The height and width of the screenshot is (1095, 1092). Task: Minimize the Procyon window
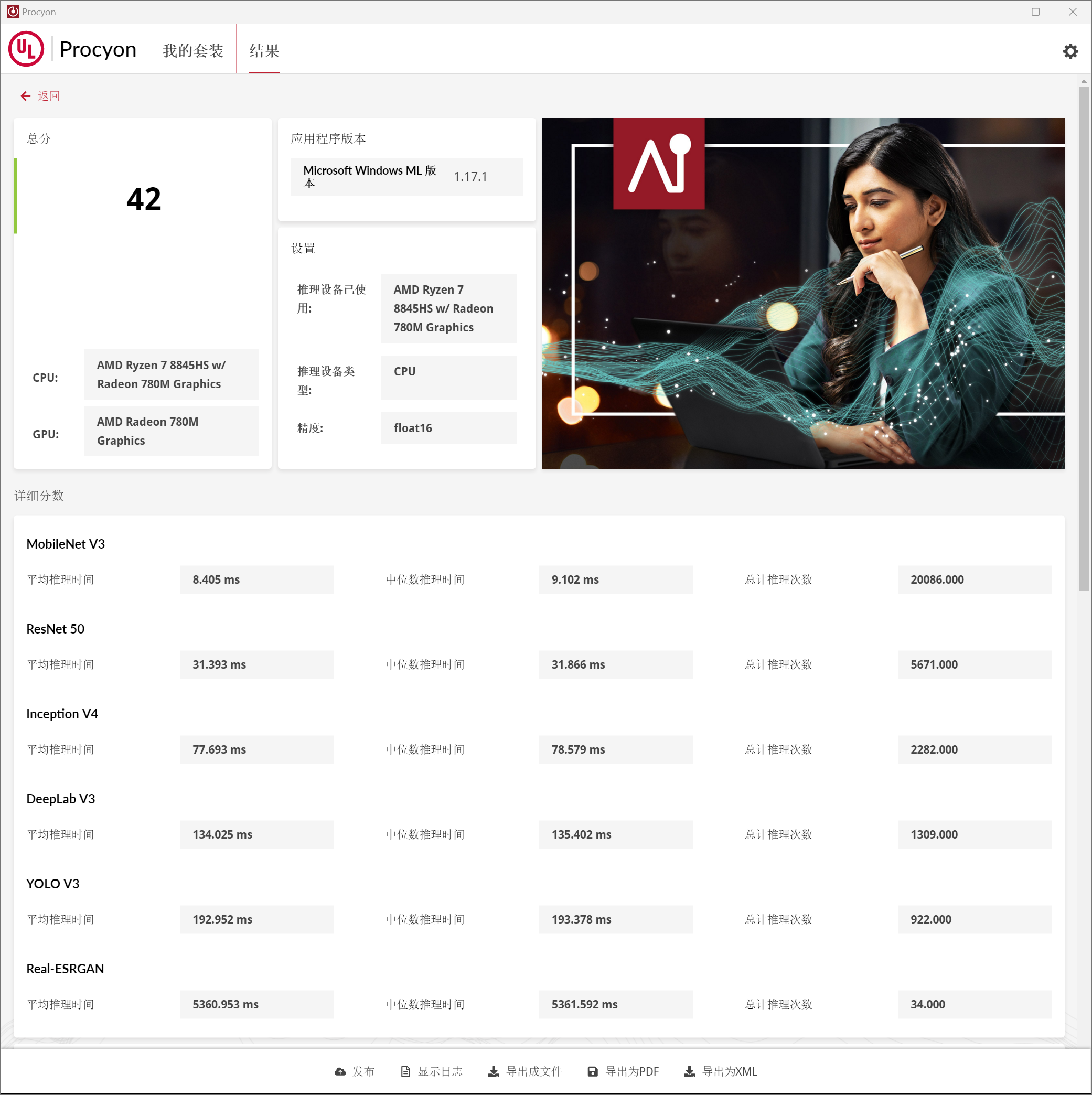pos(999,12)
